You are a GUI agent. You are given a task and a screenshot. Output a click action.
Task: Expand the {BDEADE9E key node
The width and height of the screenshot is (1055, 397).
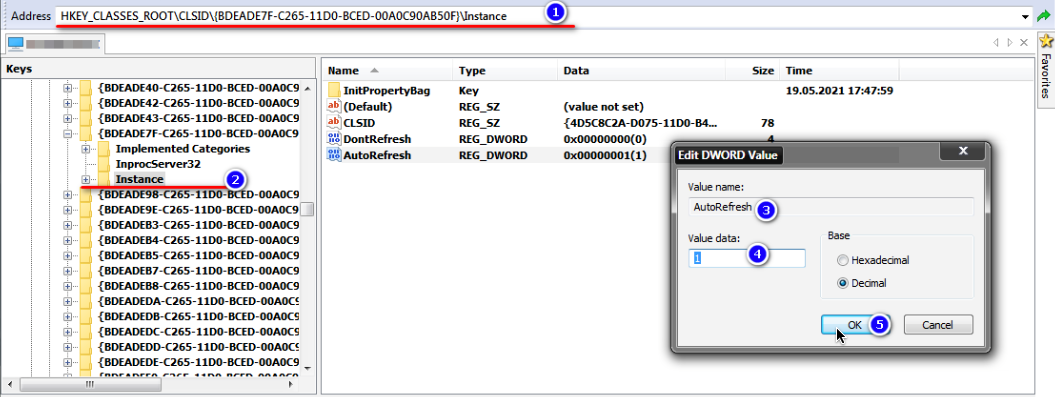[x=67, y=209]
